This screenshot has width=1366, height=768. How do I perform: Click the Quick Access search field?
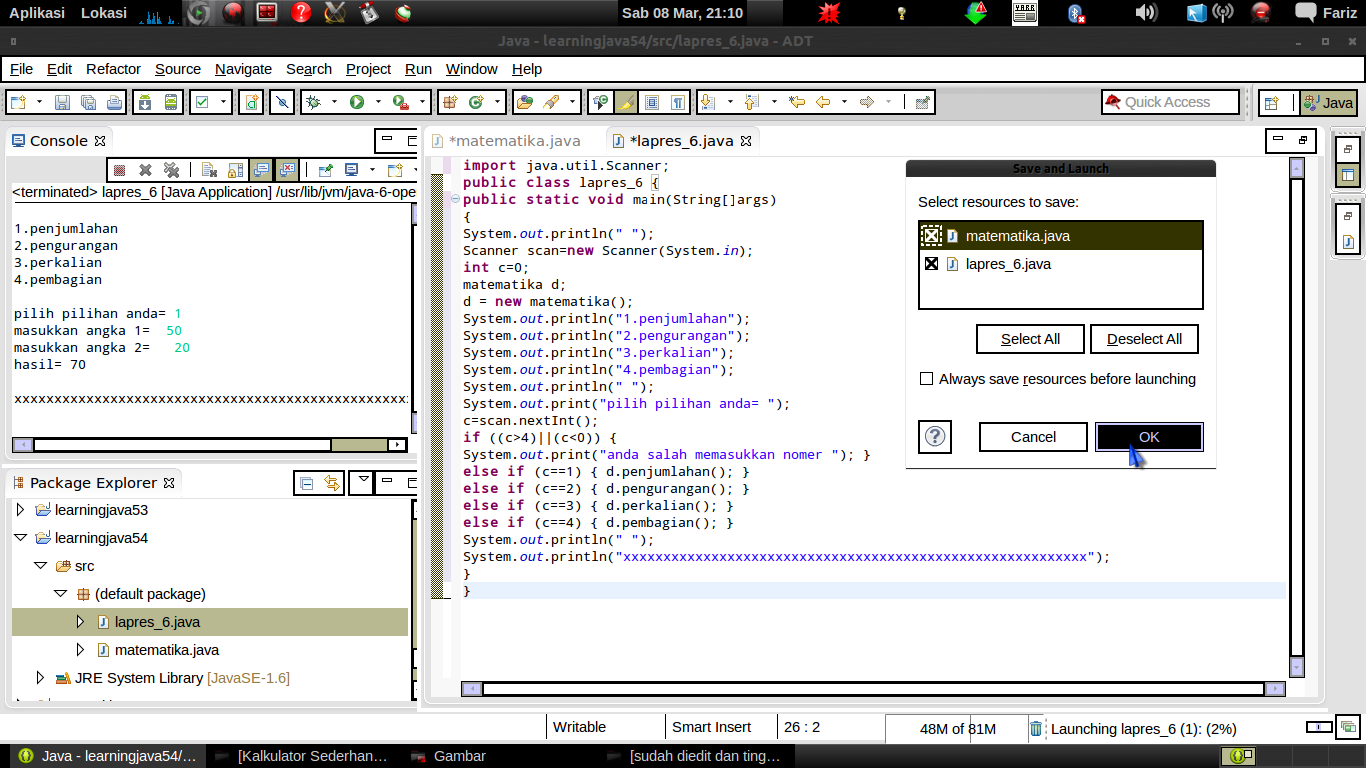pyautogui.click(x=1170, y=102)
